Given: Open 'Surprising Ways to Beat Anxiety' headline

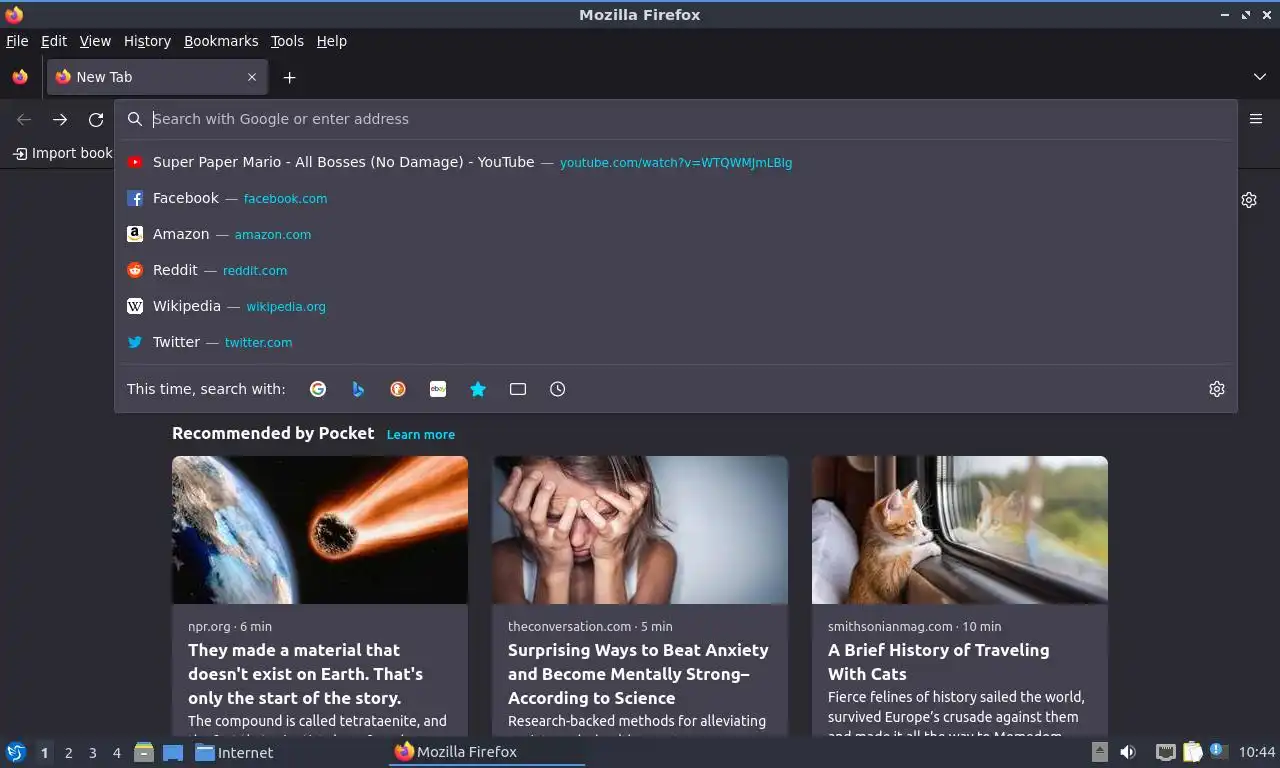Looking at the screenshot, I should tap(638, 674).
